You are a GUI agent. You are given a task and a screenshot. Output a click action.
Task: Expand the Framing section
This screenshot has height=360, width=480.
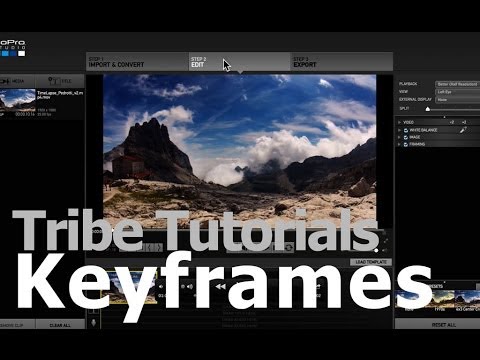point(399,144)
